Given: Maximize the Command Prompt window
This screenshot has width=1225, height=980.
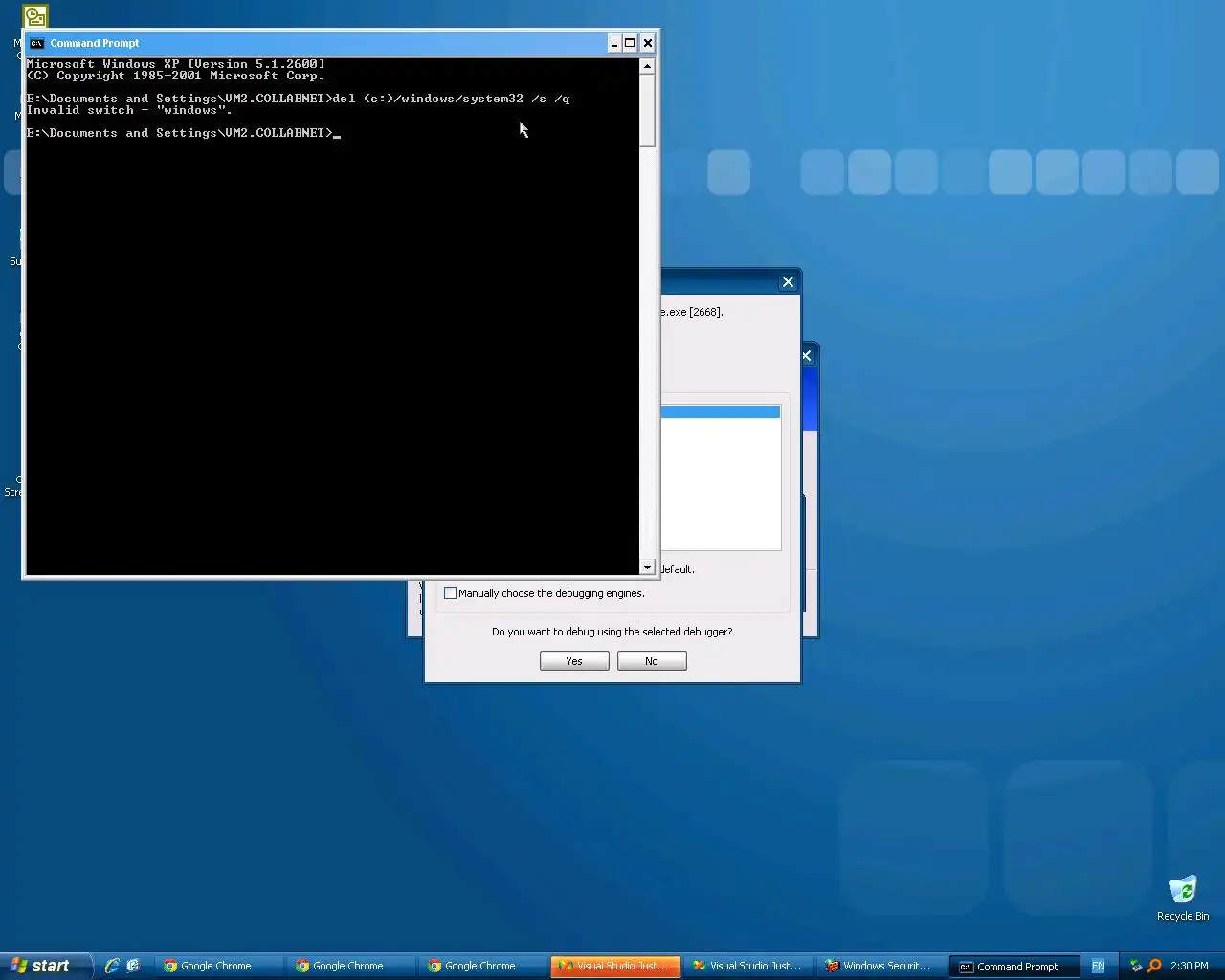Looking at the screenshot, I should pos(630,43).
